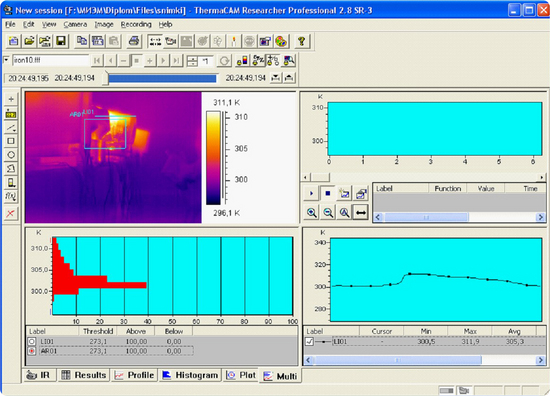Click the red X remove analysis tool
This screenshot has width=550, height=396.
11,213
